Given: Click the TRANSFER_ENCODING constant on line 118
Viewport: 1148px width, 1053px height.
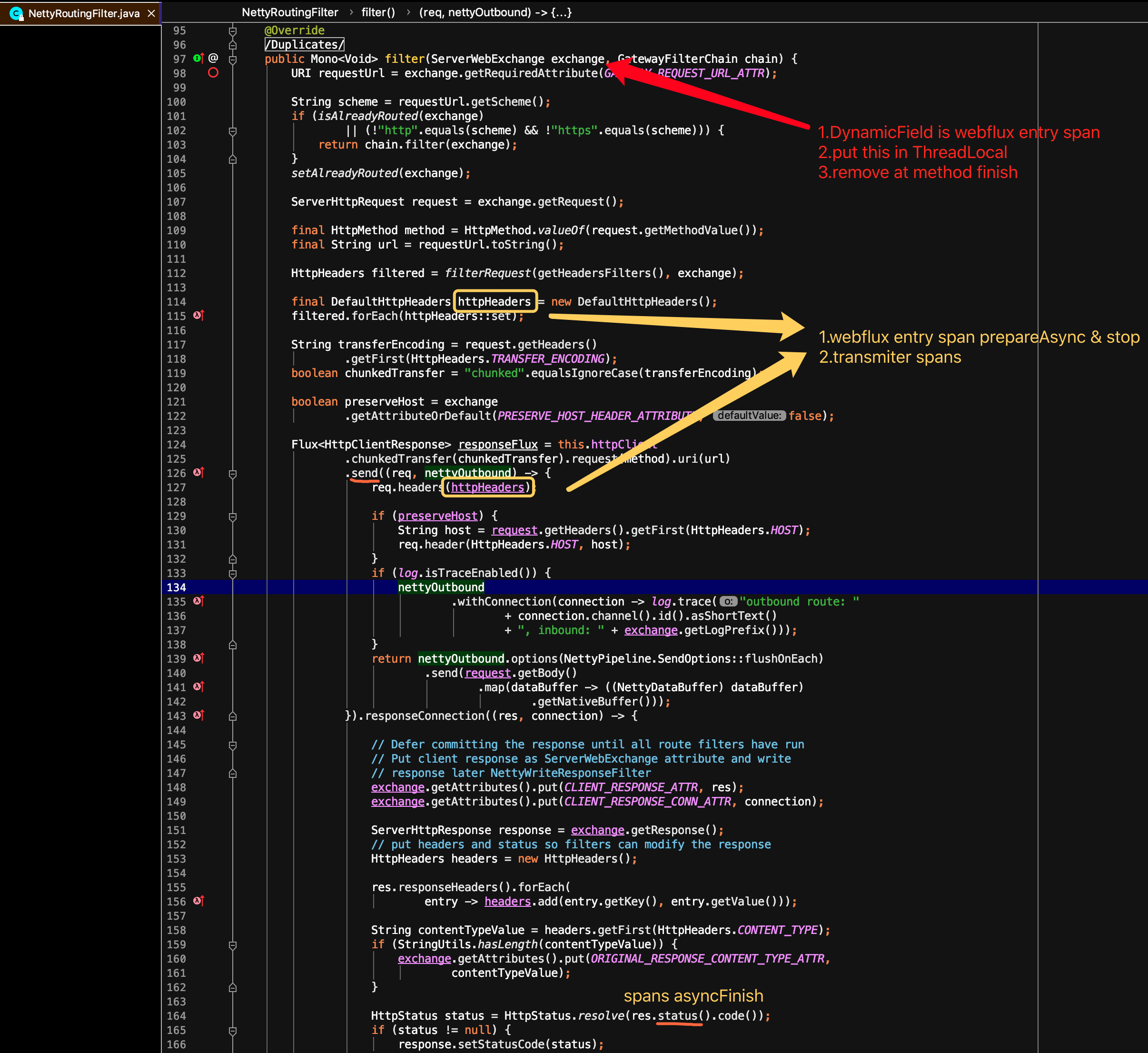Looking at the screenshot, I should click(547, 358).
